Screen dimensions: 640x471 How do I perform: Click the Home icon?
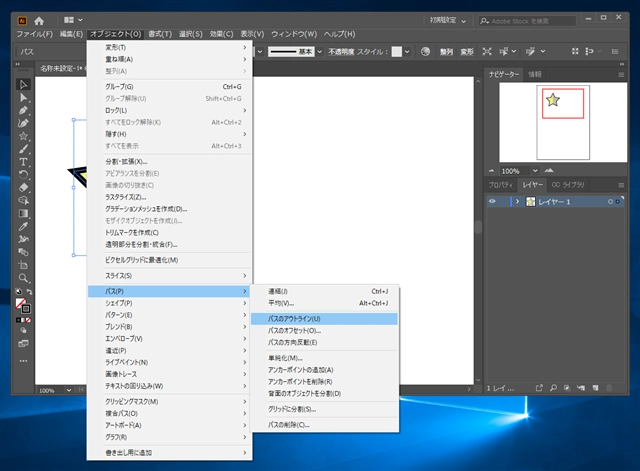(39, 20)
